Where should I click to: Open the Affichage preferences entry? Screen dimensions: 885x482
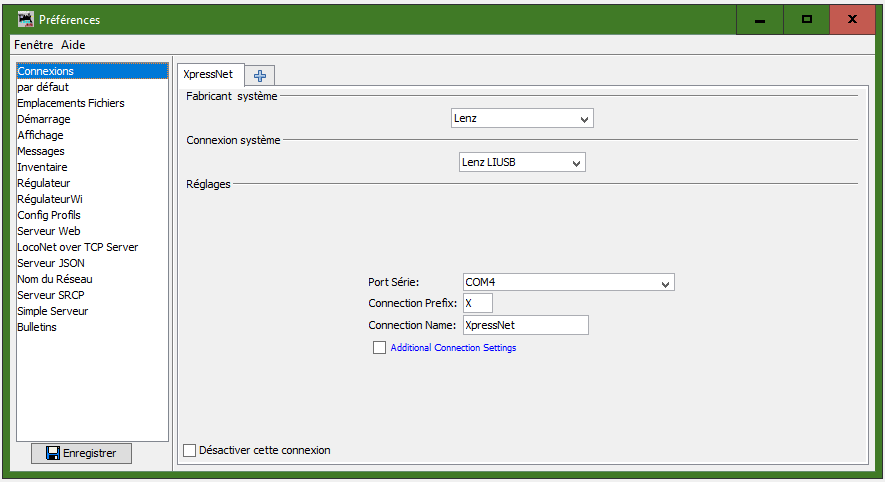click(92, 135)
